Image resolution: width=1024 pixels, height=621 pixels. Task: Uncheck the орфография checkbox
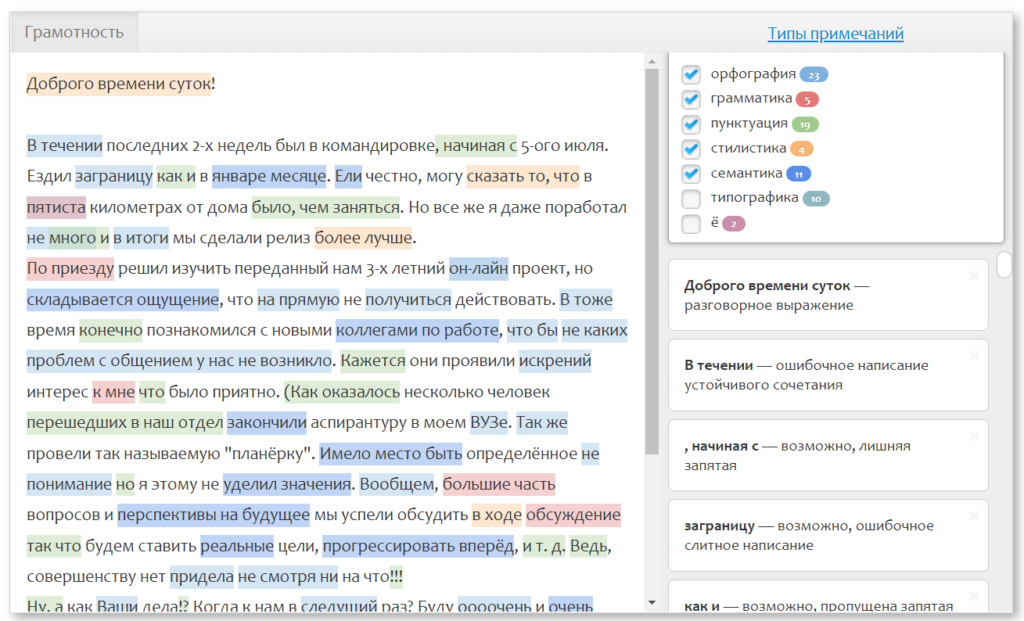(x=690, y=75)
